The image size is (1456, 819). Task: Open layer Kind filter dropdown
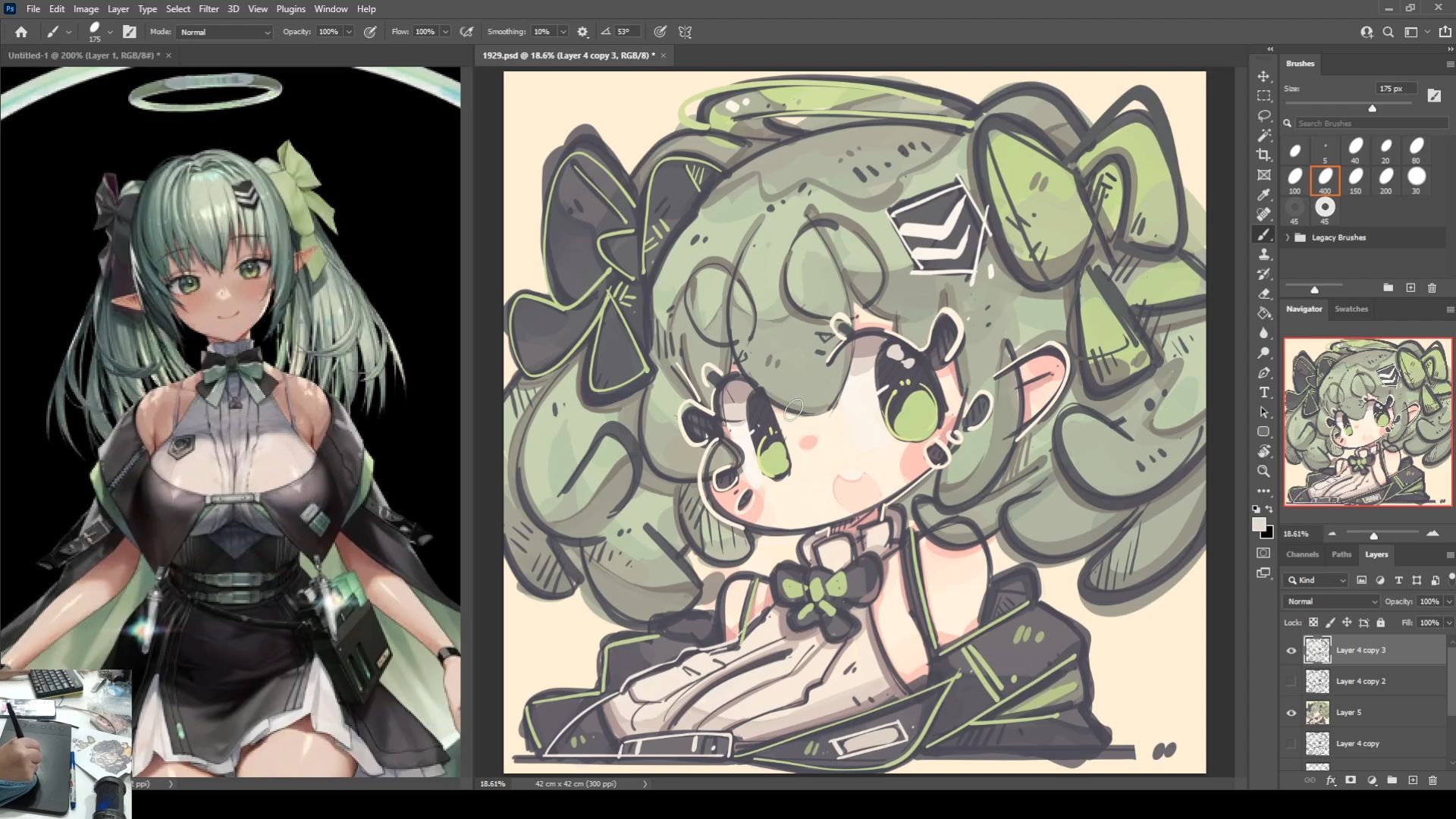[x=1317, y=580]
